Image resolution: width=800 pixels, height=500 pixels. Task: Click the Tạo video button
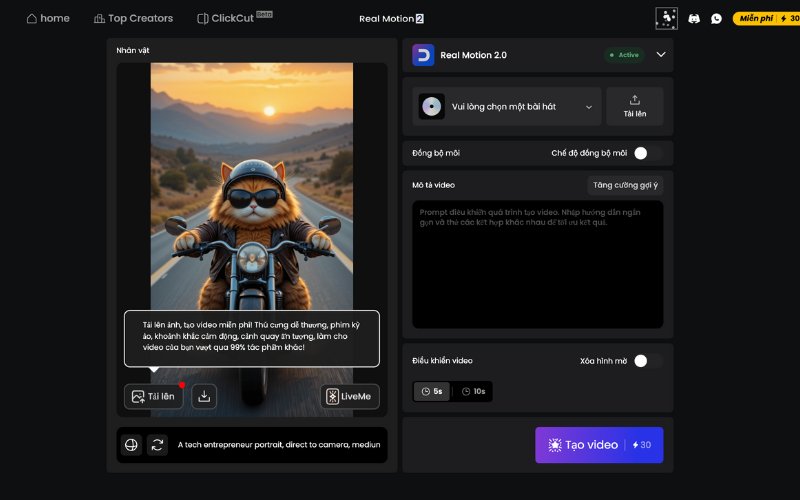click(599, 445)
